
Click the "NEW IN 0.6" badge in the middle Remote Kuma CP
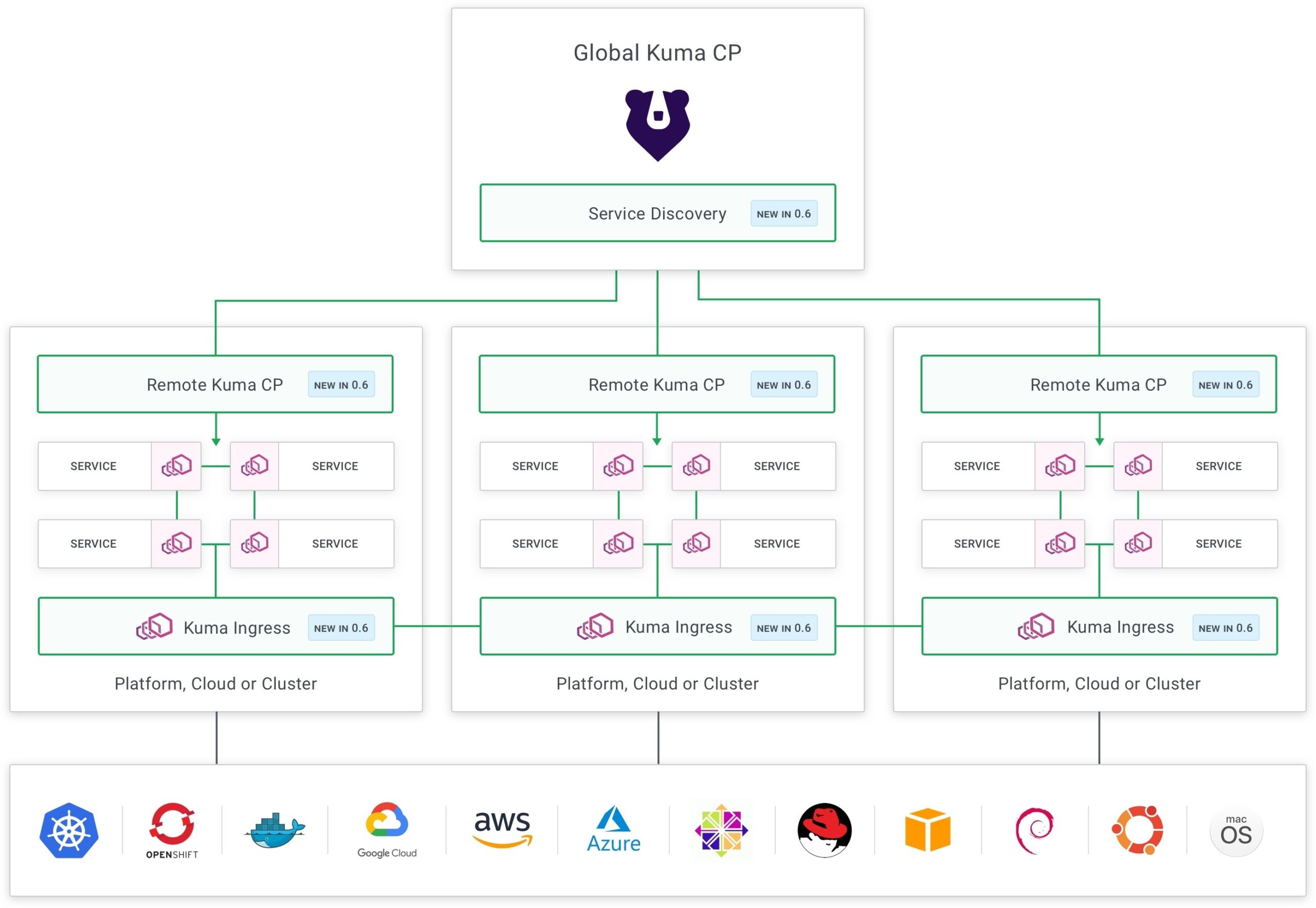[x=784, y=384]
